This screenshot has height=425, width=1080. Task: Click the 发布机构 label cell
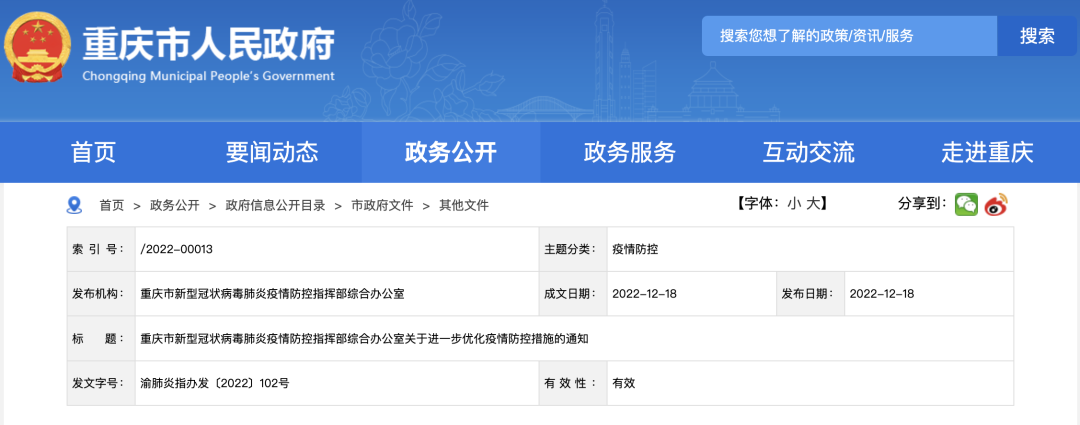pyautogui.click(x=101, y=294)
